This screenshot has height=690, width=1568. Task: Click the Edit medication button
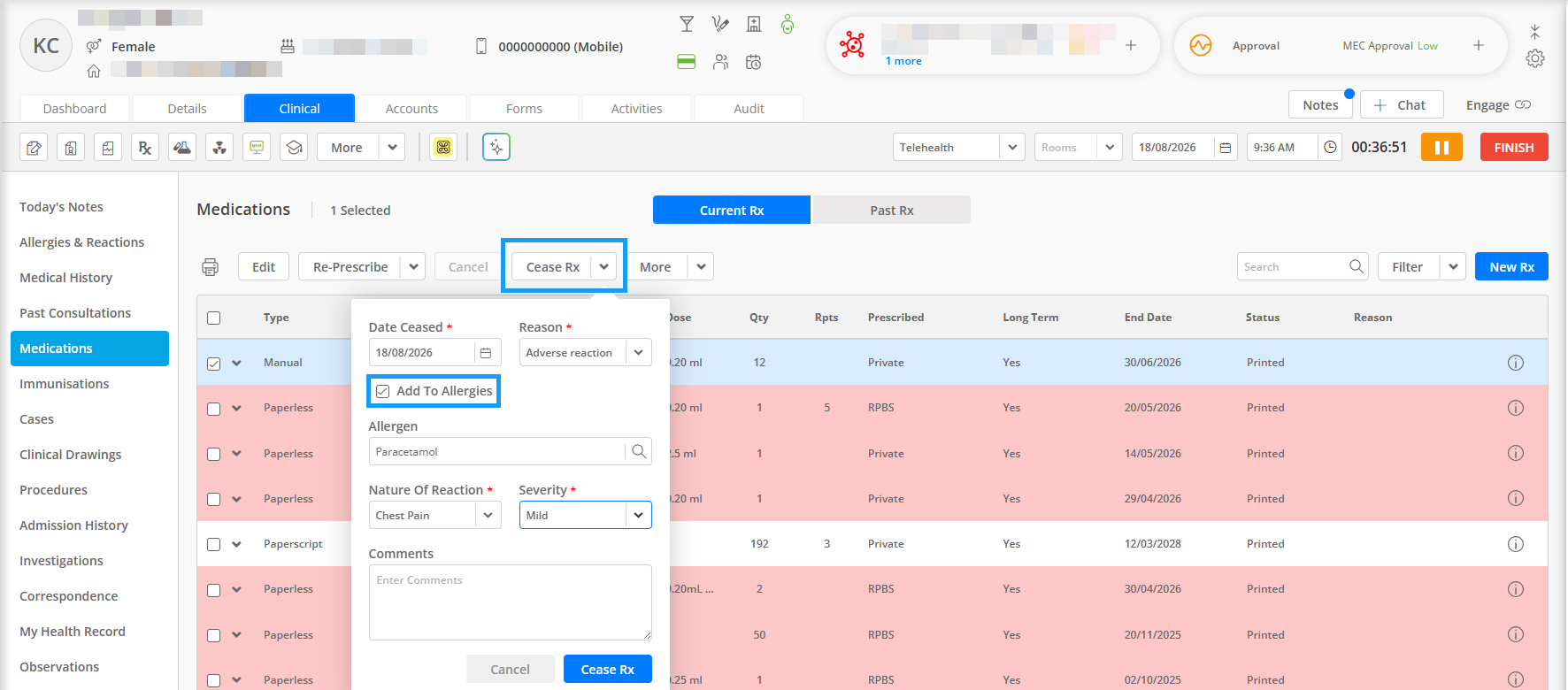click(264, 266)
